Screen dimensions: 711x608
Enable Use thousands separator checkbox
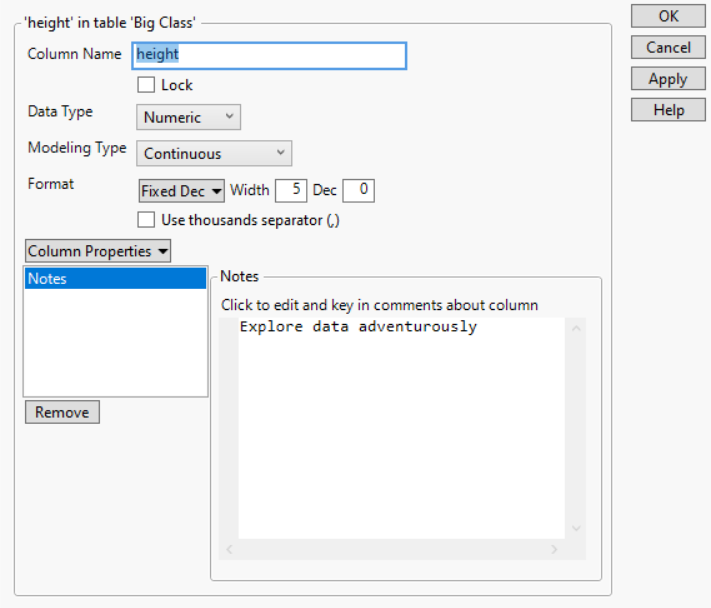146,220
